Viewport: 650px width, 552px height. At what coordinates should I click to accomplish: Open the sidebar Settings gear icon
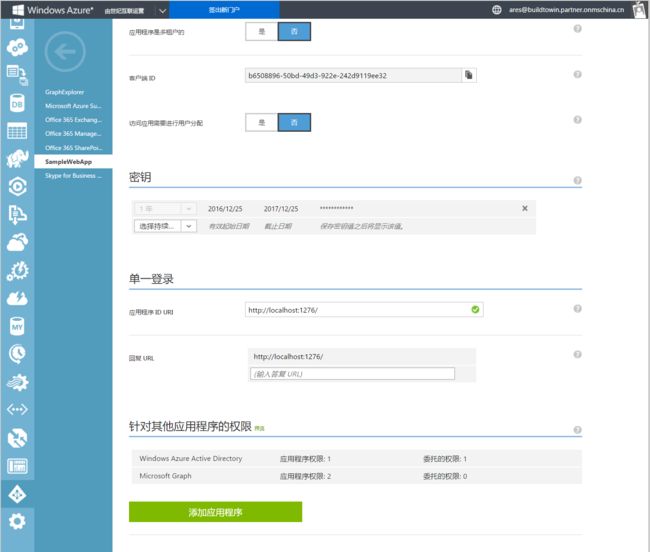(17, 521)
